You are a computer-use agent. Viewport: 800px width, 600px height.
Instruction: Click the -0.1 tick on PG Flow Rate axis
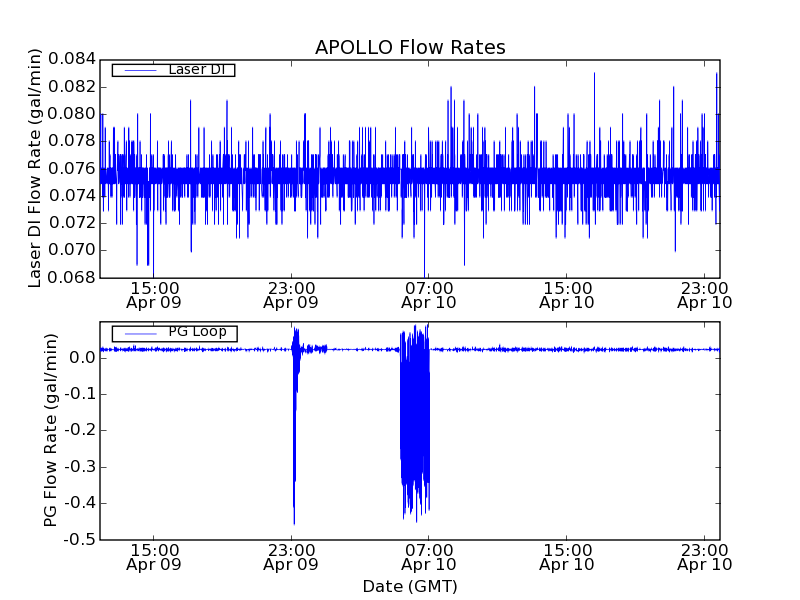[80, 394]
